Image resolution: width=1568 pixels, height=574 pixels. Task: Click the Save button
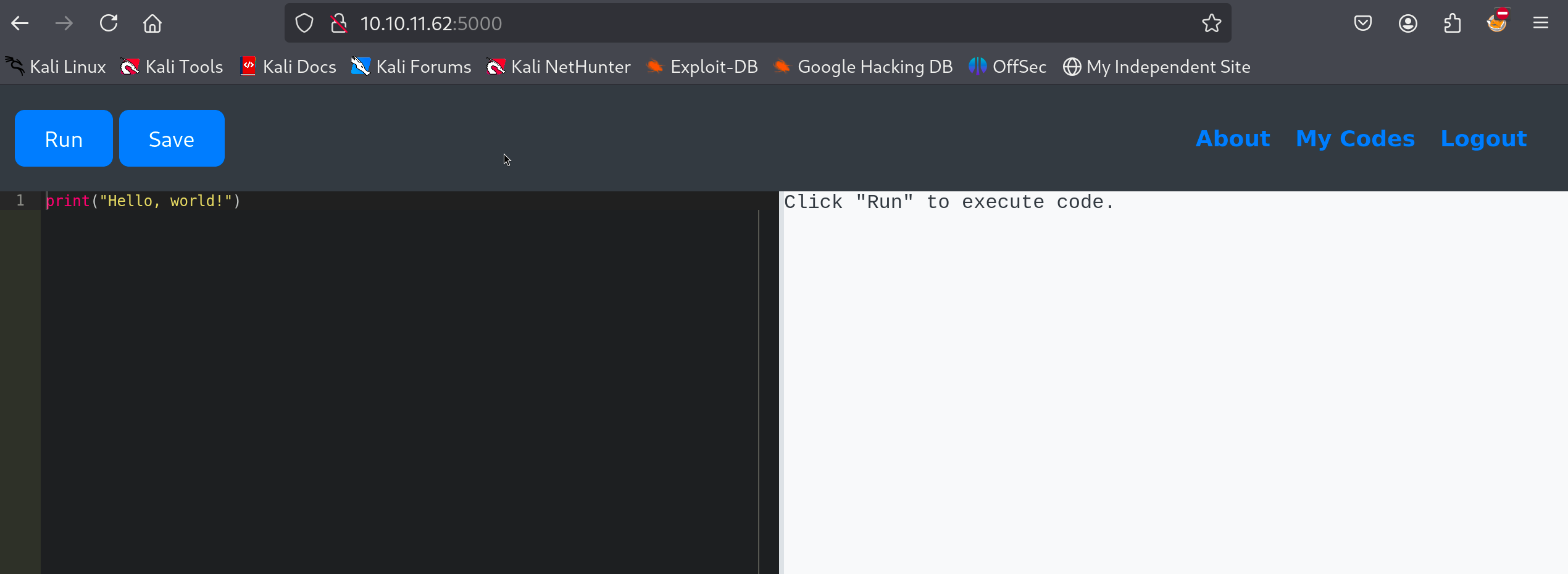172,138
